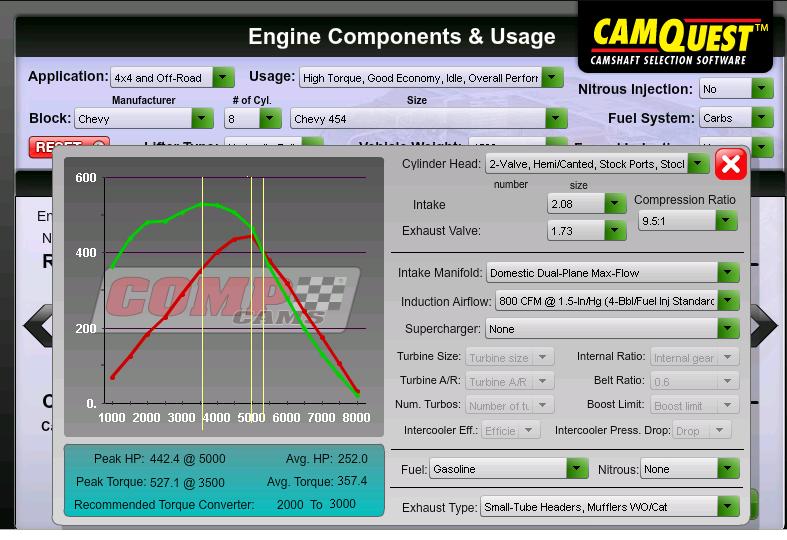Open the Application dropdown showing 4x4 and Off-Road
787x540 pixels.
172,78
